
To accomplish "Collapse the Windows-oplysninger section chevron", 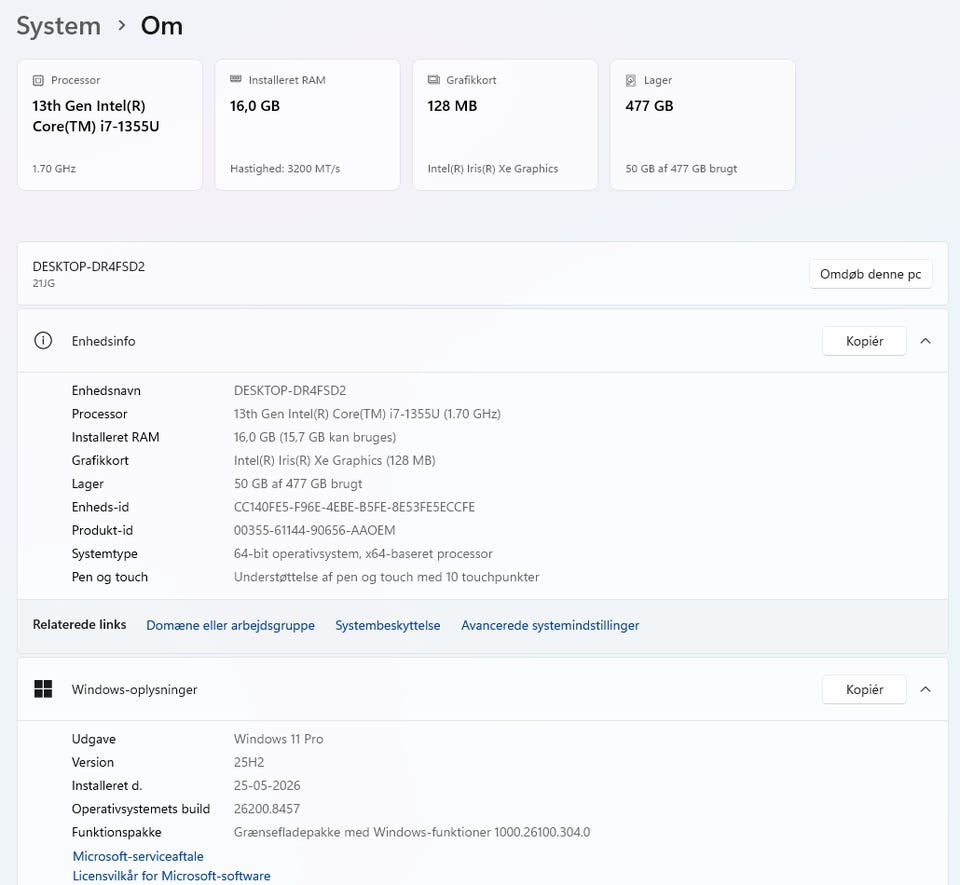I will point(925,689).
